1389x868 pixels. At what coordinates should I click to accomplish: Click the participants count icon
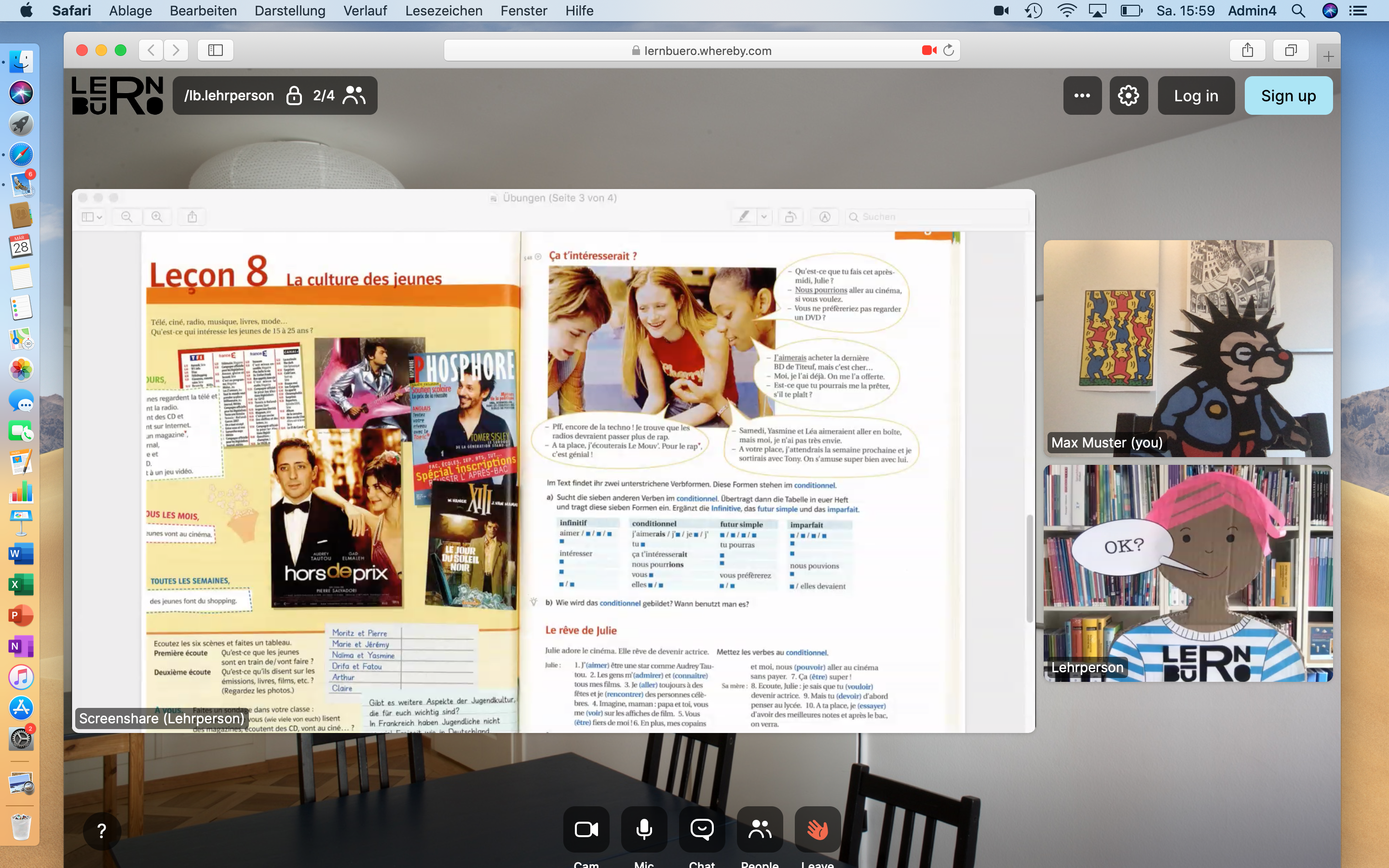pos(354,95)
